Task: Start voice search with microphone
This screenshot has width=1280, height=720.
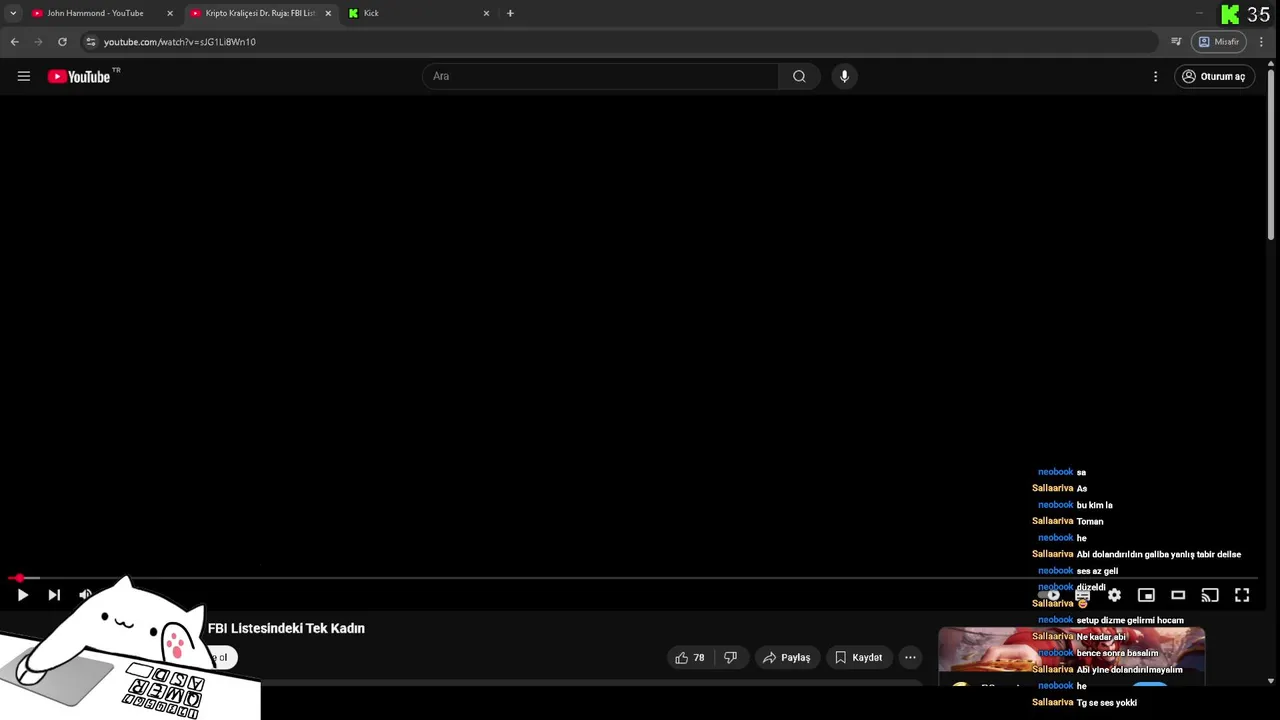Action: (x=844, y=76)
